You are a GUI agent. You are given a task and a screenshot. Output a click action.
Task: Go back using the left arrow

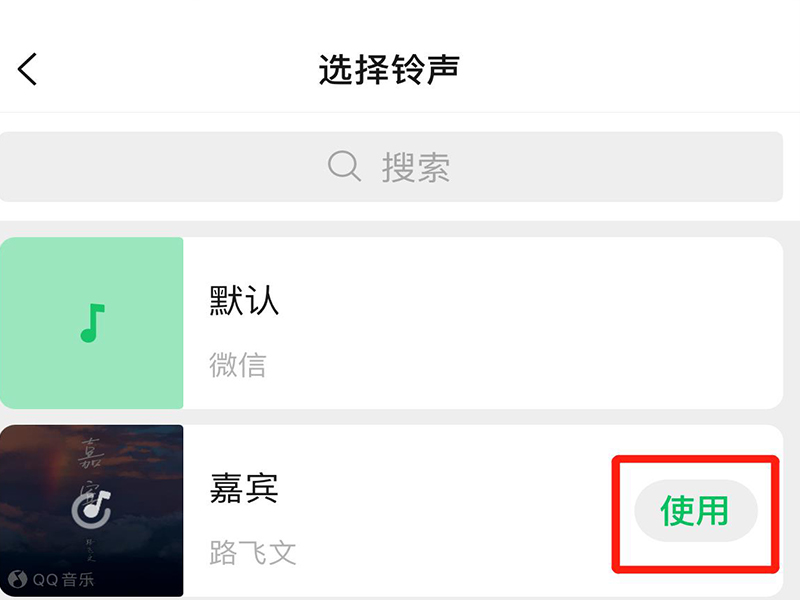point(27,69)
